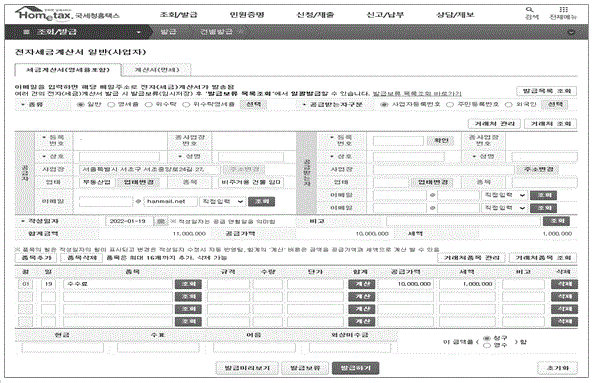Viewport: 593px width, 383px height.
Task: Select the 위수탁영세율 radio button
Action: (x=186, y=104)
